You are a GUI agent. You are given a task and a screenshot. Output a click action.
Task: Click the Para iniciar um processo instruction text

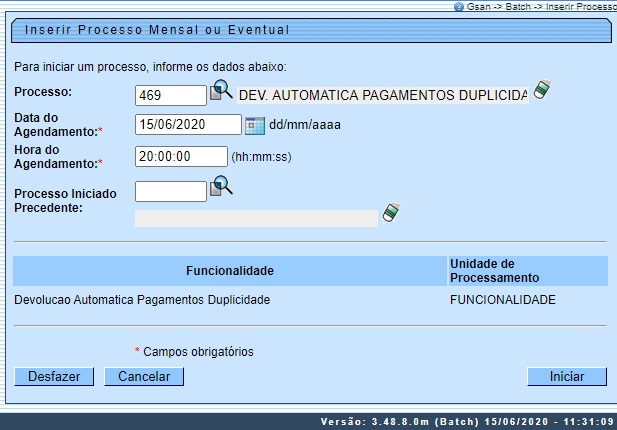[x=150, y=67]
